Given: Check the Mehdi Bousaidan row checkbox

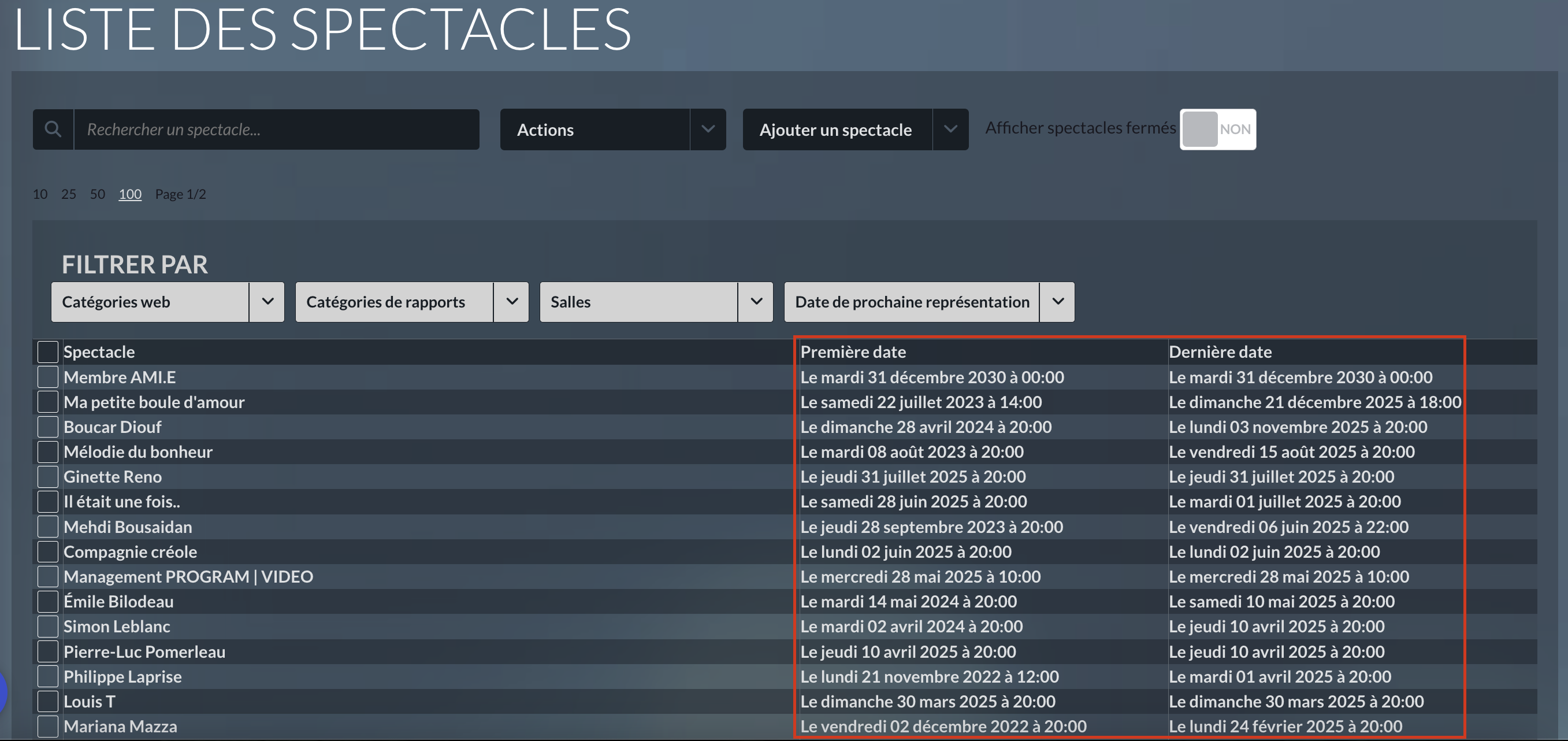Looking at the screenshot, I should [x=47, y=527].
